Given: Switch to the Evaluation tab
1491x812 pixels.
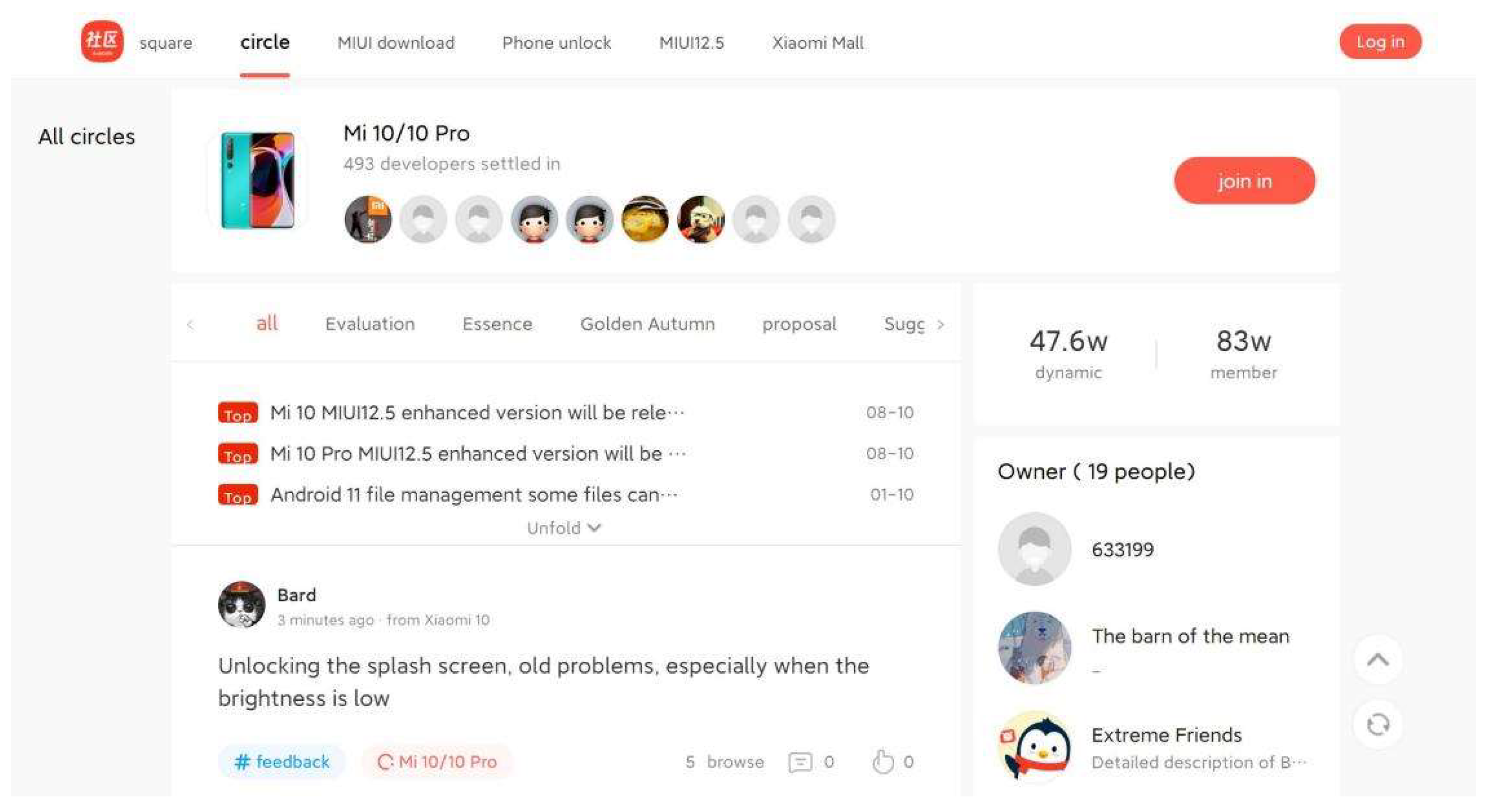Looking at the screenshot, I should pos(370,323).
